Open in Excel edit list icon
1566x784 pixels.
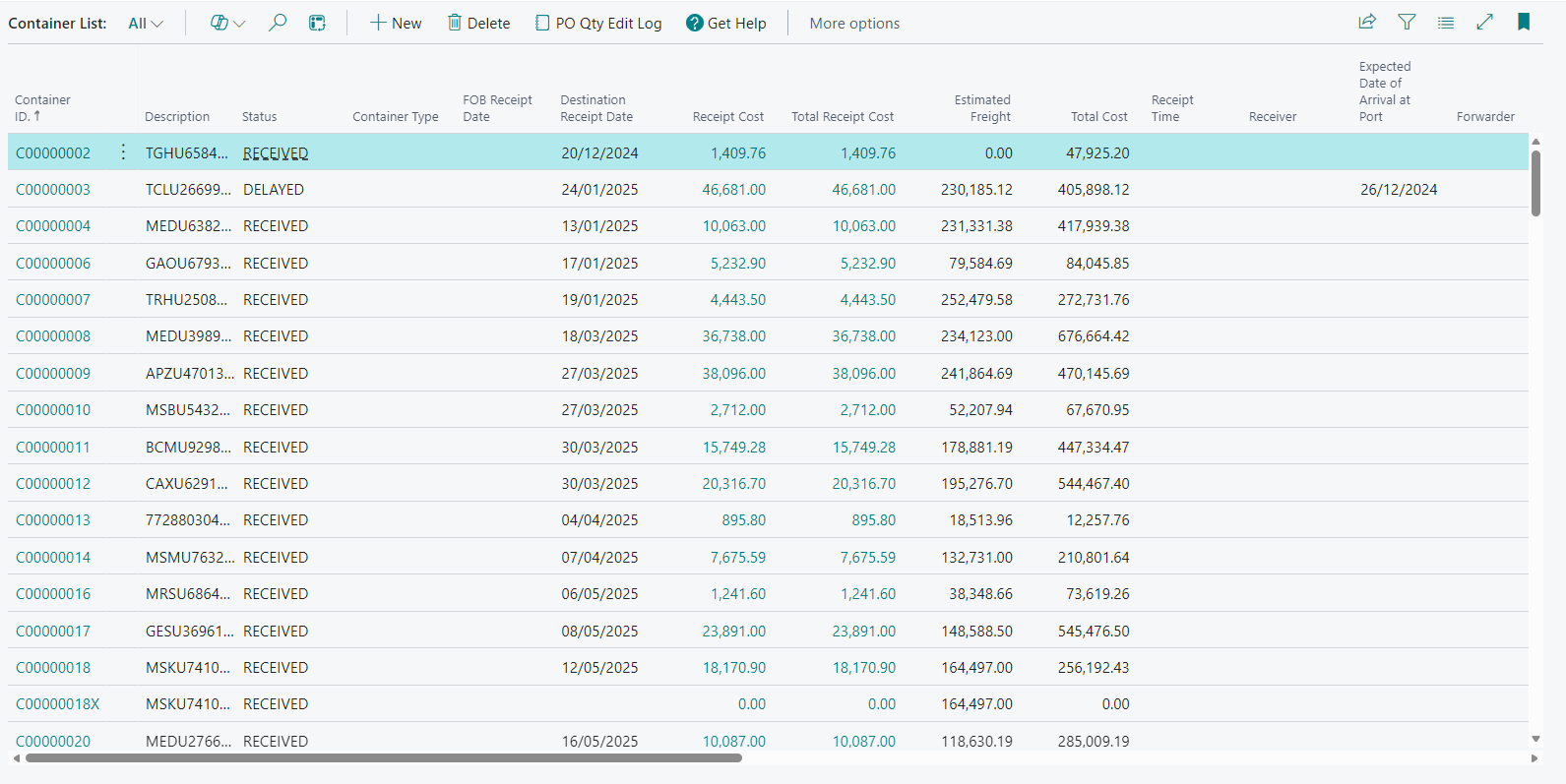317,23
